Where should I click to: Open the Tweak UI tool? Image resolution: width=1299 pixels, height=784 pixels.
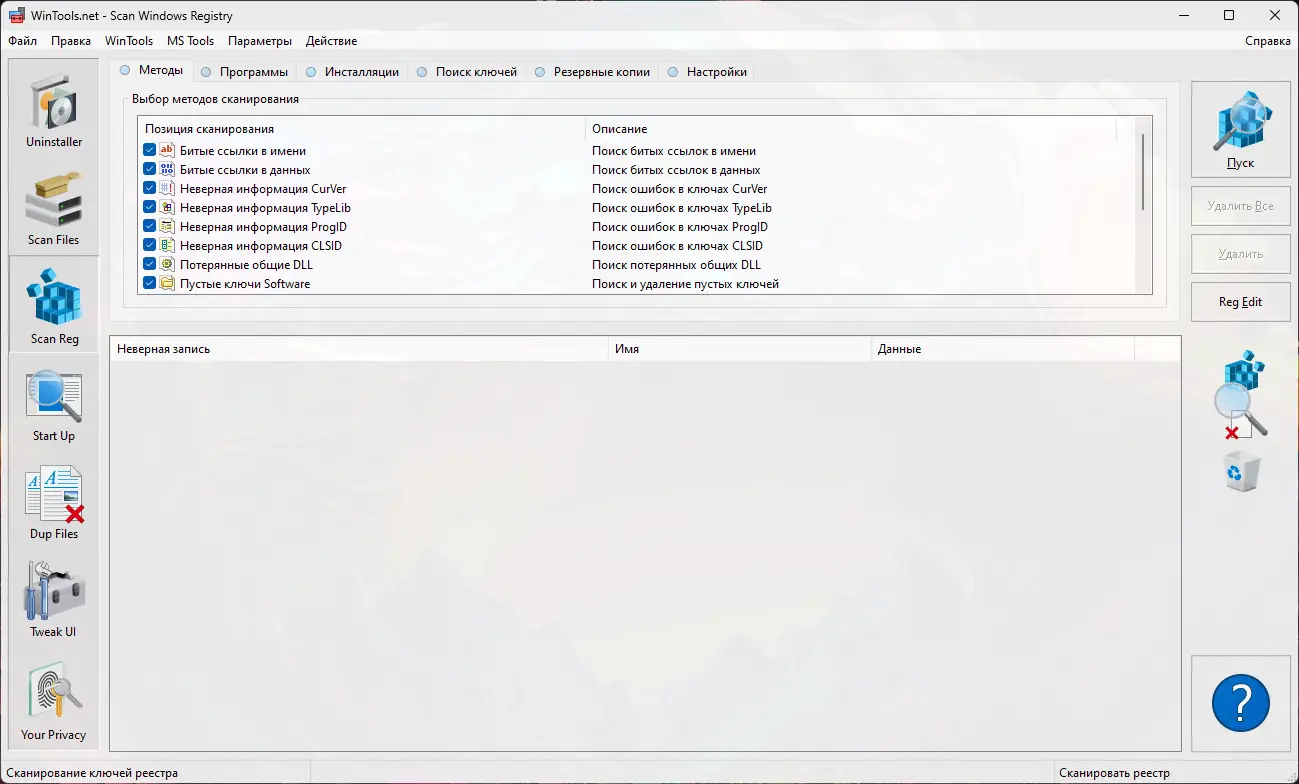coord(54,599)
